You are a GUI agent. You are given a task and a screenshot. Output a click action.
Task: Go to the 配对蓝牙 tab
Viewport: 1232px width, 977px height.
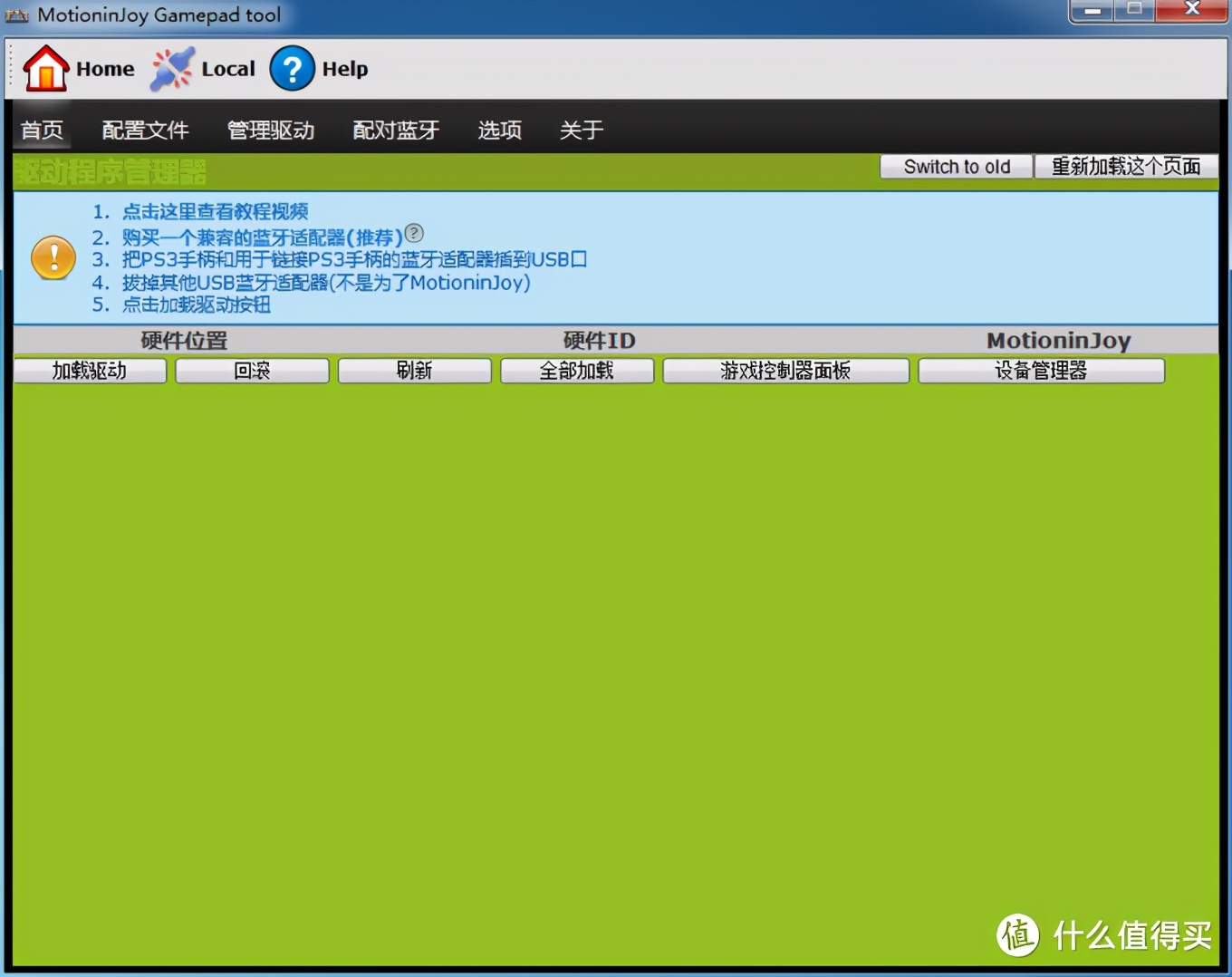(x=396, y=131)
